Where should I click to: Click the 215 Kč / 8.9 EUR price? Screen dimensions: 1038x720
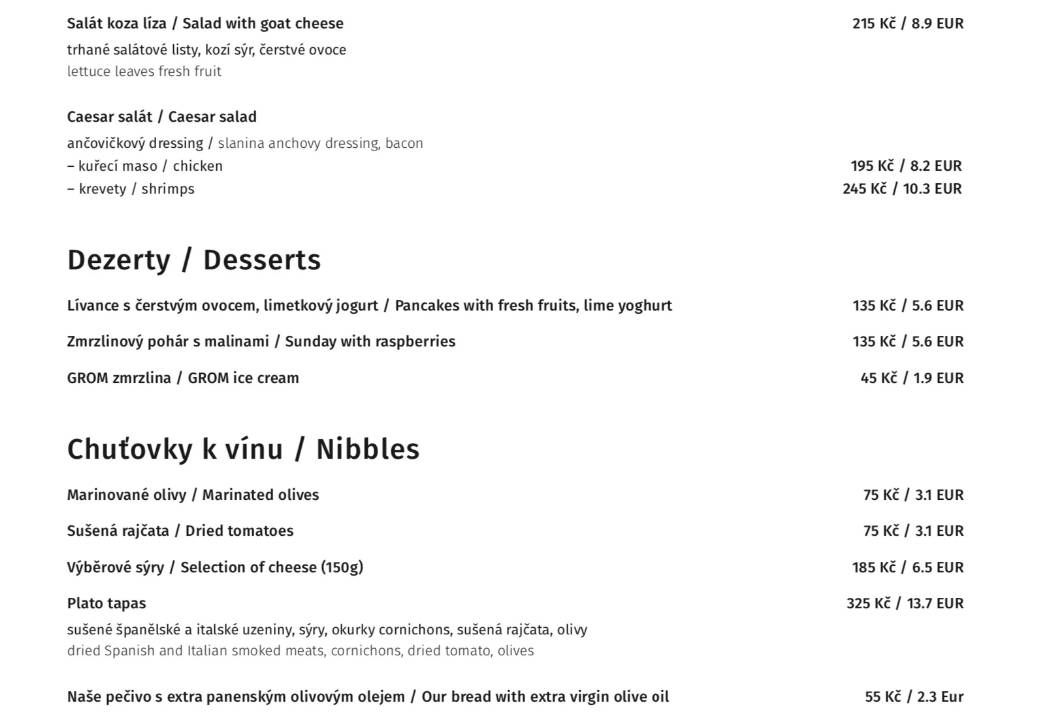point(908,24)
